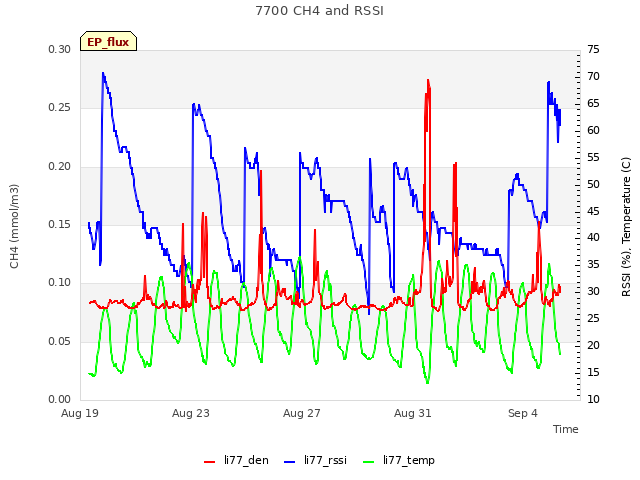This screenshot has width=640, height=480.
Task: Click the chart title 7700 CH4 and RSSI
Action: pos(320,11)
